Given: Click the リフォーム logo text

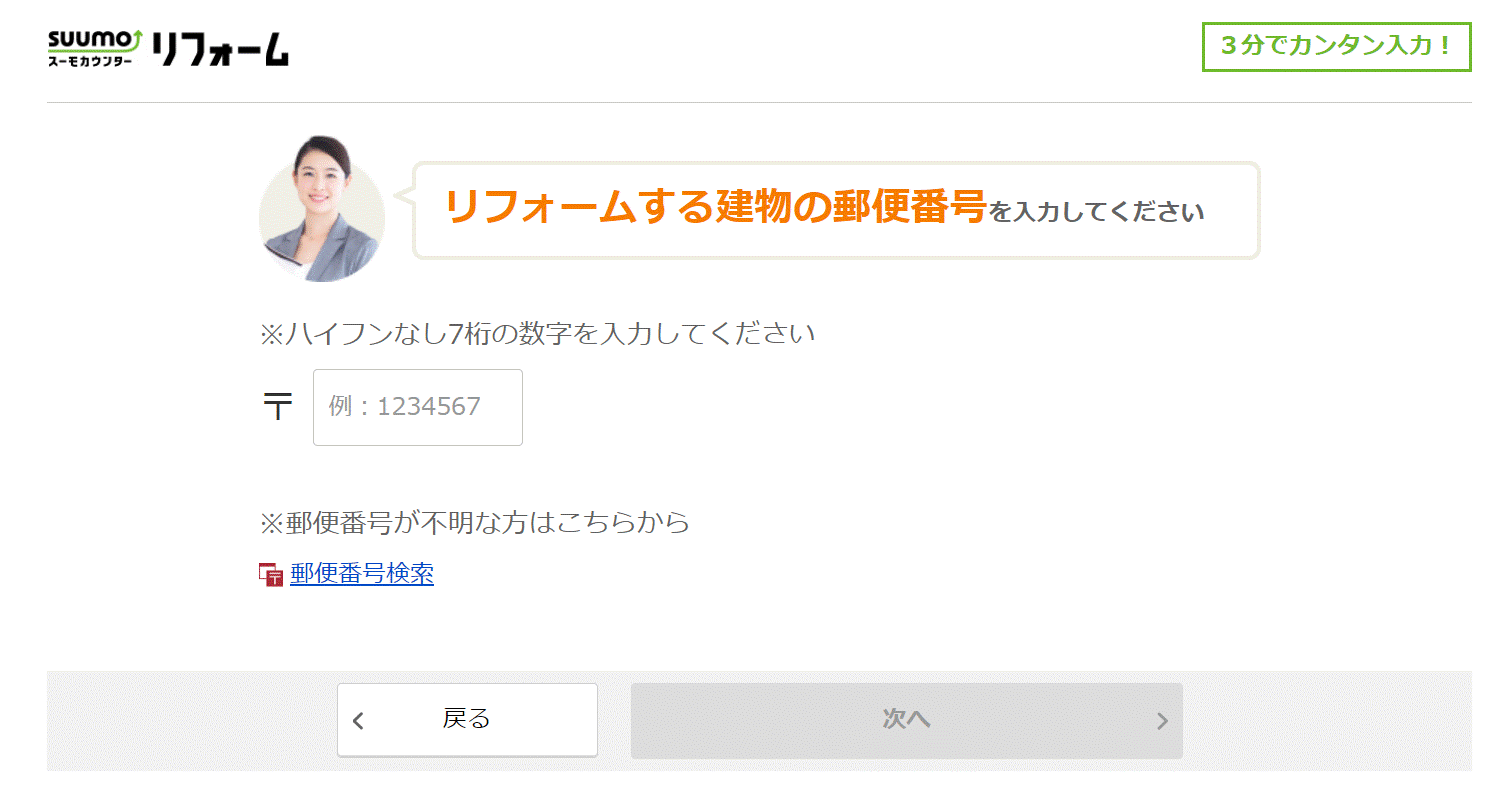Looking at the screenshot, I should coord(221,49).
